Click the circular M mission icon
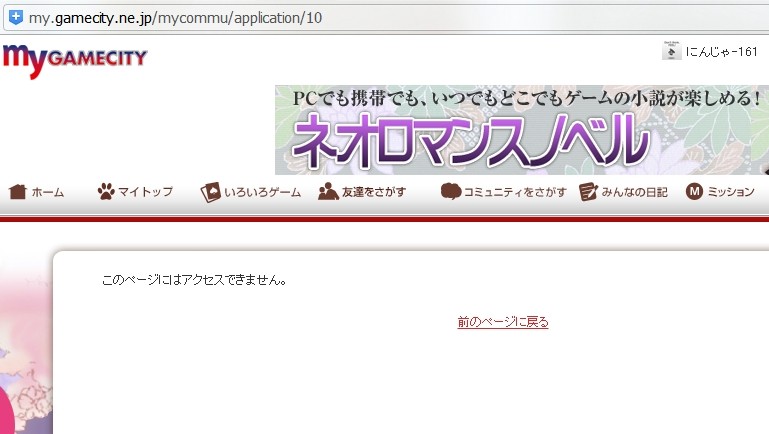 click(x=694, y=192)
